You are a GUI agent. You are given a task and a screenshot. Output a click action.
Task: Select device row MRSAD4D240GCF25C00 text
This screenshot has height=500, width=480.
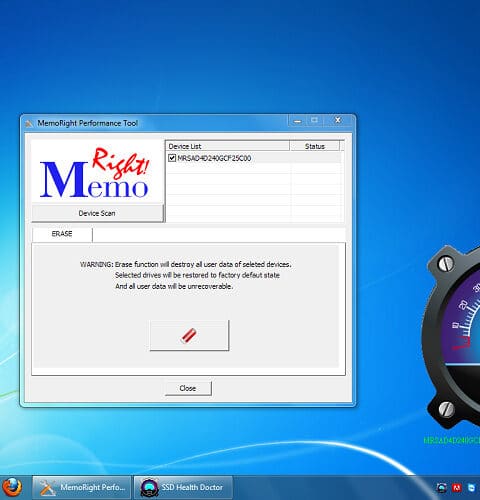pos(214,158)
